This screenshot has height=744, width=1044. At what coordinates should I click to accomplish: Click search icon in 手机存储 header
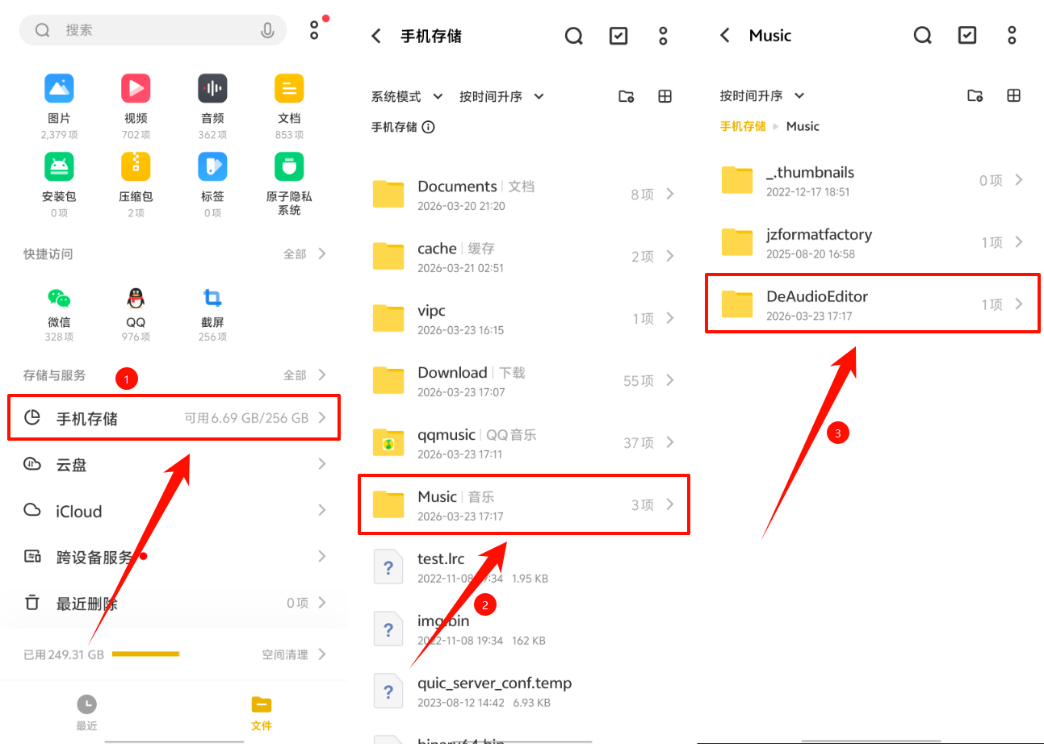pyautogui.click(x=574, y=36)
